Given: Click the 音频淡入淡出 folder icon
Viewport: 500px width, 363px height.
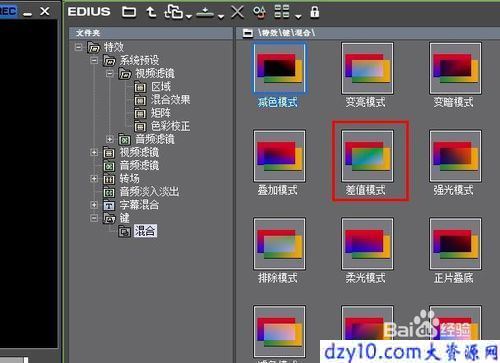Looking at the screenshot, I should point(109,192).
